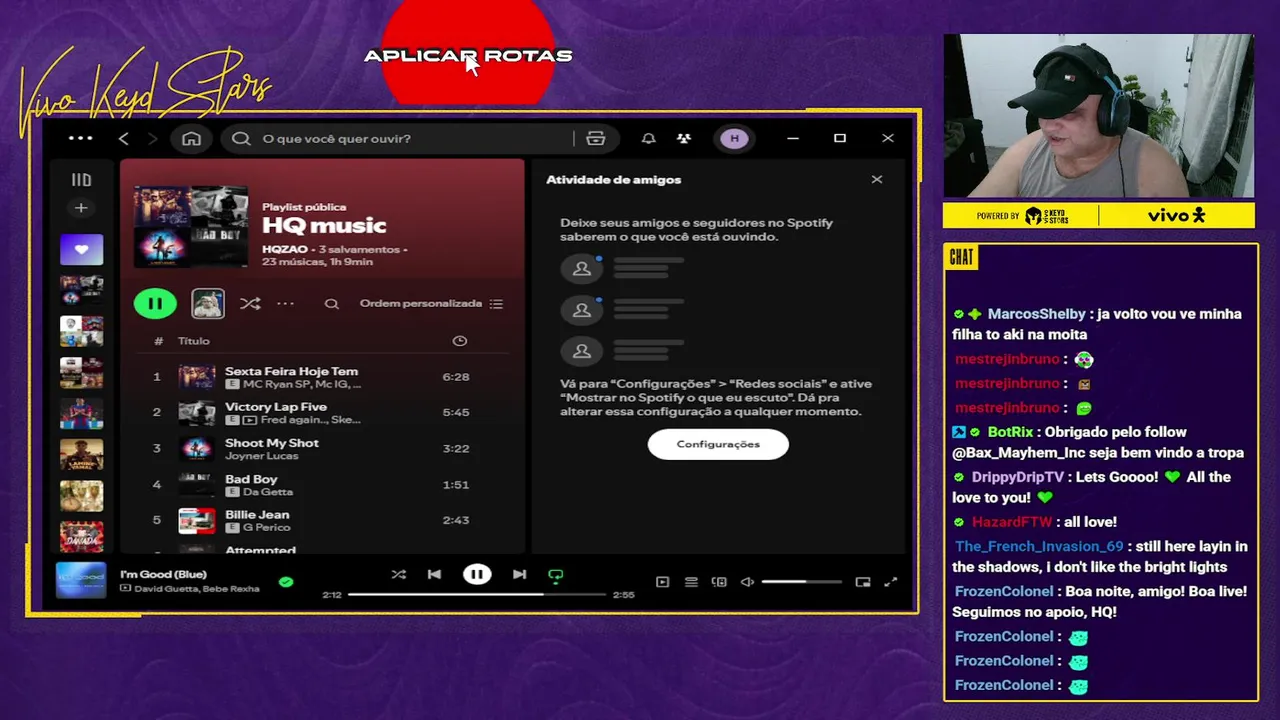The image size is (1280, 720).
Task: Open David Guetta, Bebe Rexha artist link
Action: point(196,588)
